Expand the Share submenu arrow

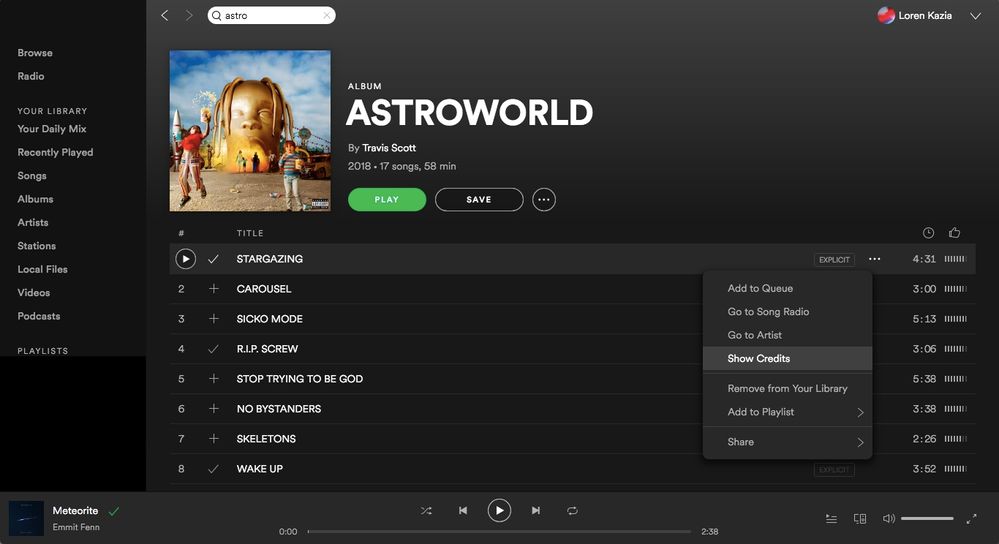pos(860,442)
